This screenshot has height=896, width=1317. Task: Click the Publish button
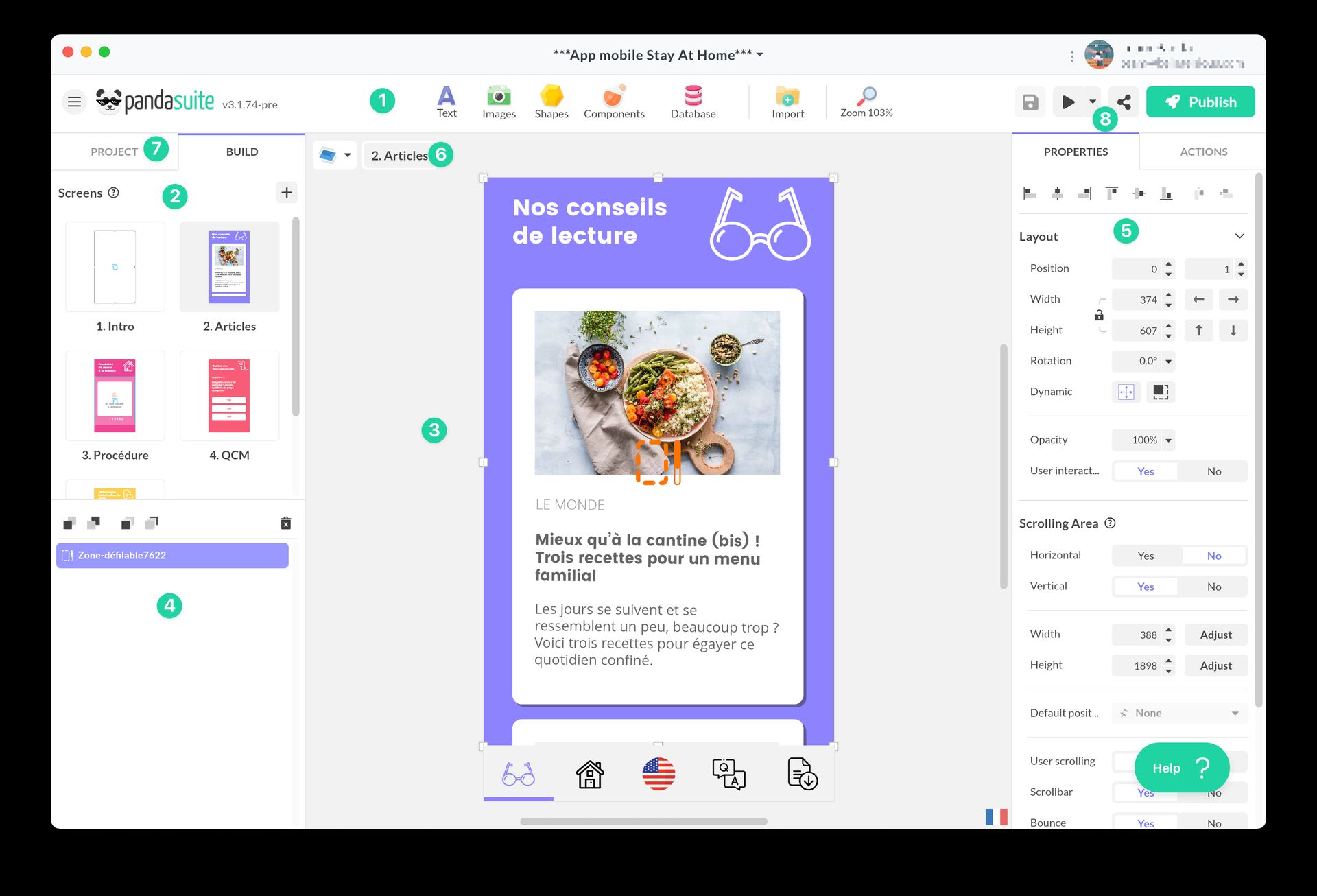[1200, 102]
